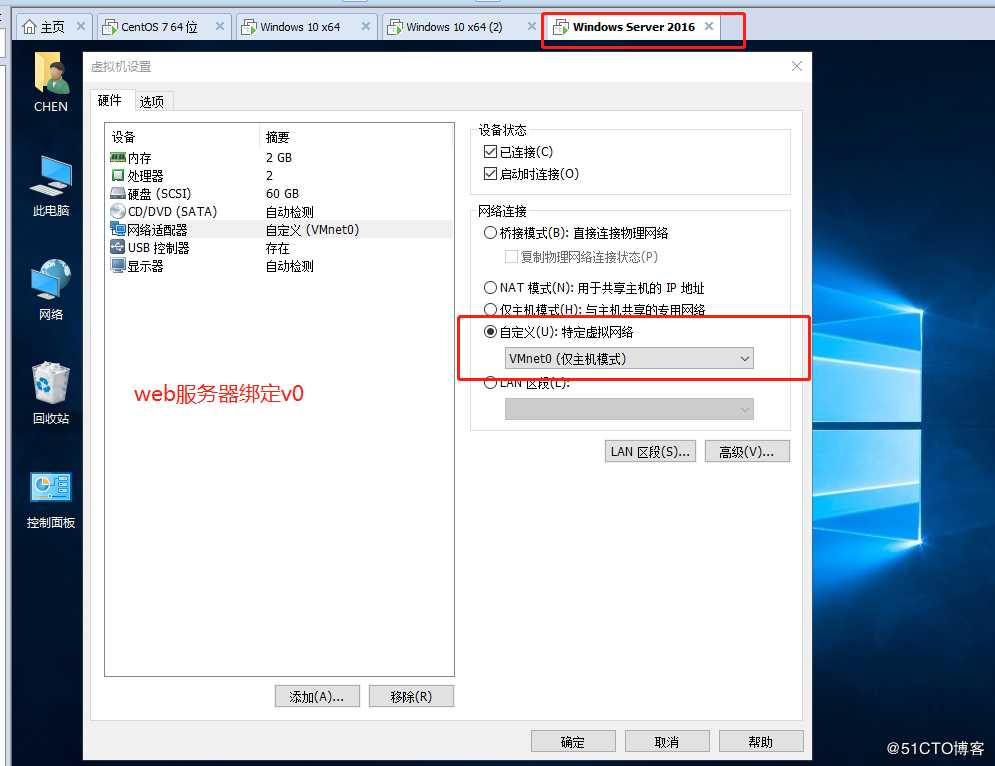This screenshot has height=766, width=995.
Task: Select the USB 控制器 icon
Action: 118,248
